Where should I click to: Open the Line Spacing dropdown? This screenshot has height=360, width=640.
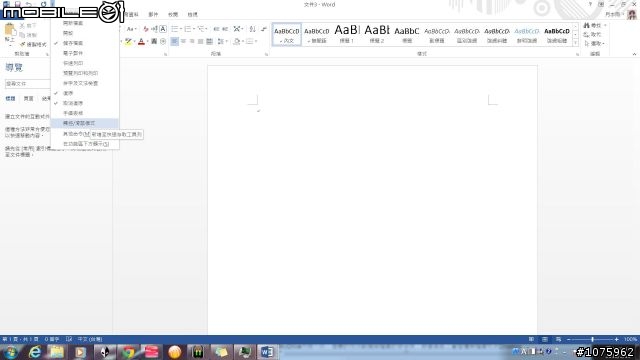221,41
